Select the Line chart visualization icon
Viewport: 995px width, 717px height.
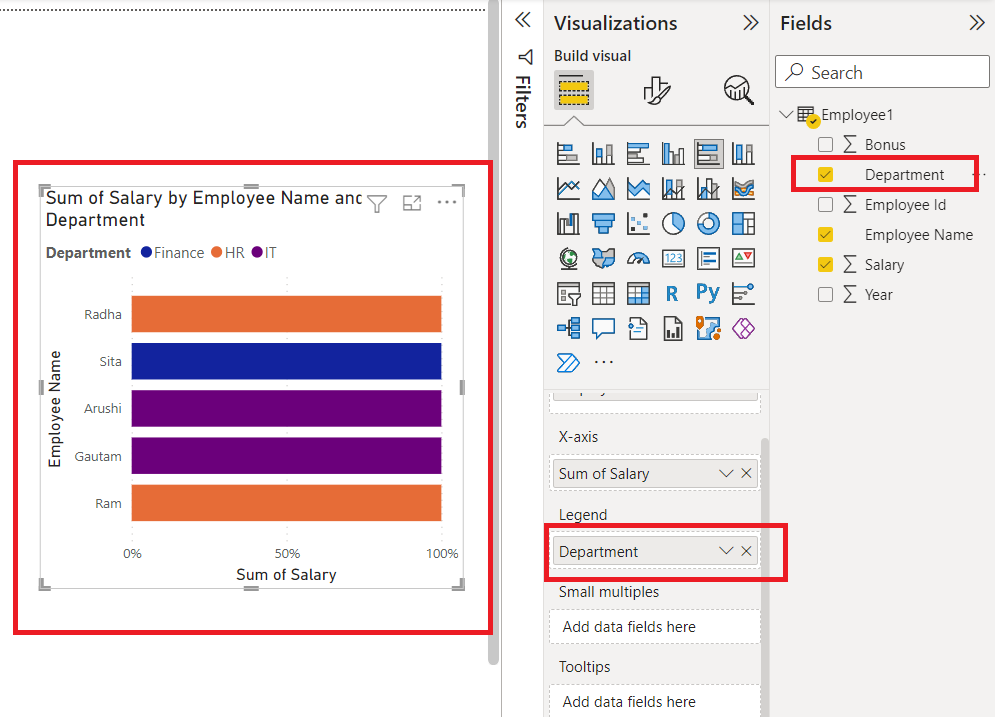coord(567,188)
